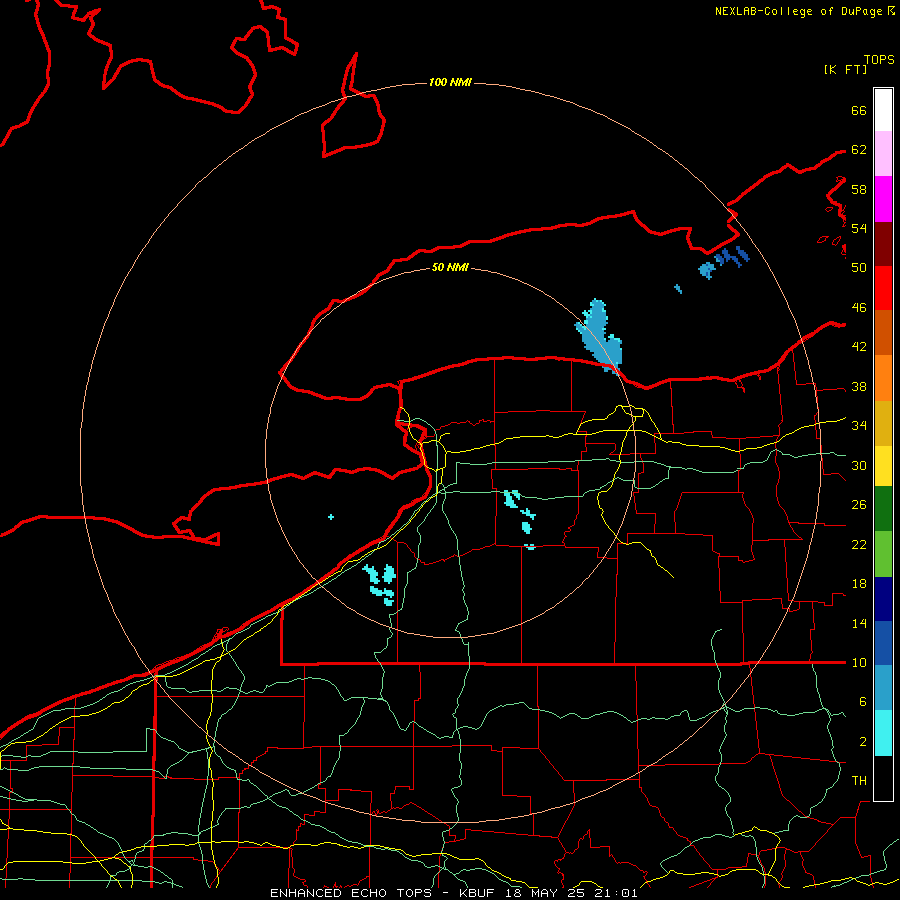Click the [K FT] units label

[845, 69]
